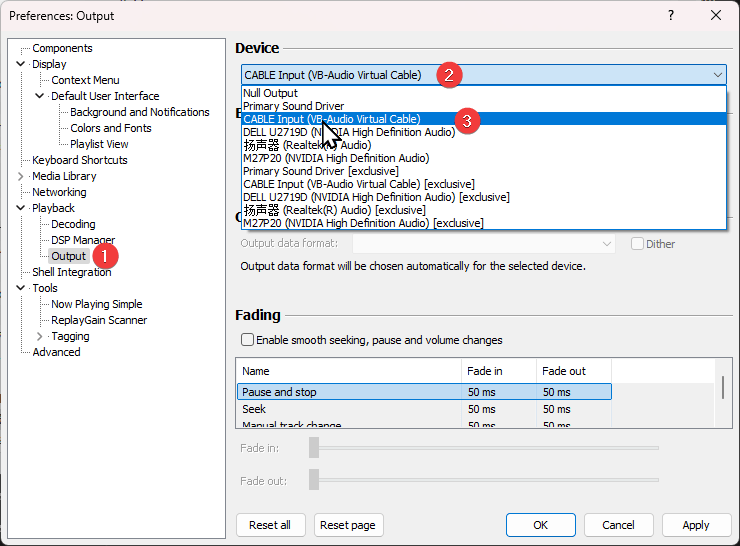Choose Primary Sound Driver device
Image resolution: width=740 pixels, height=546 pixels.
pos(293,106)
